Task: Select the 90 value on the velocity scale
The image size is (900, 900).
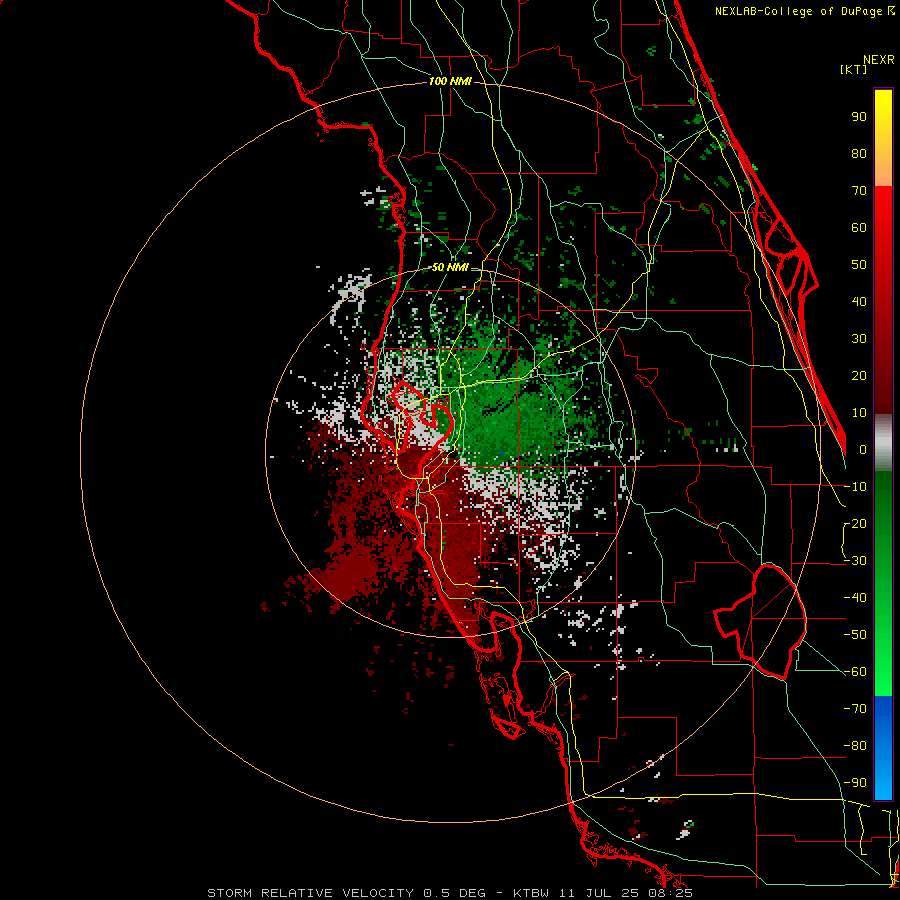Action: click(859, 117)
